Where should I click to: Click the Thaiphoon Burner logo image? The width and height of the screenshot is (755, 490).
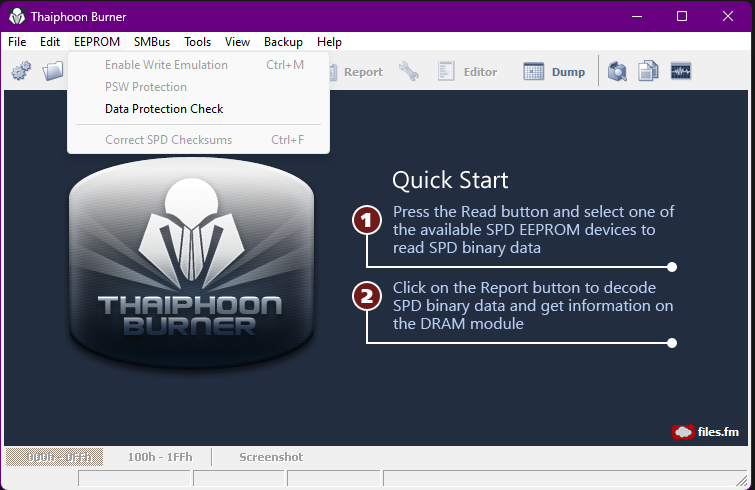pos(191,262)
